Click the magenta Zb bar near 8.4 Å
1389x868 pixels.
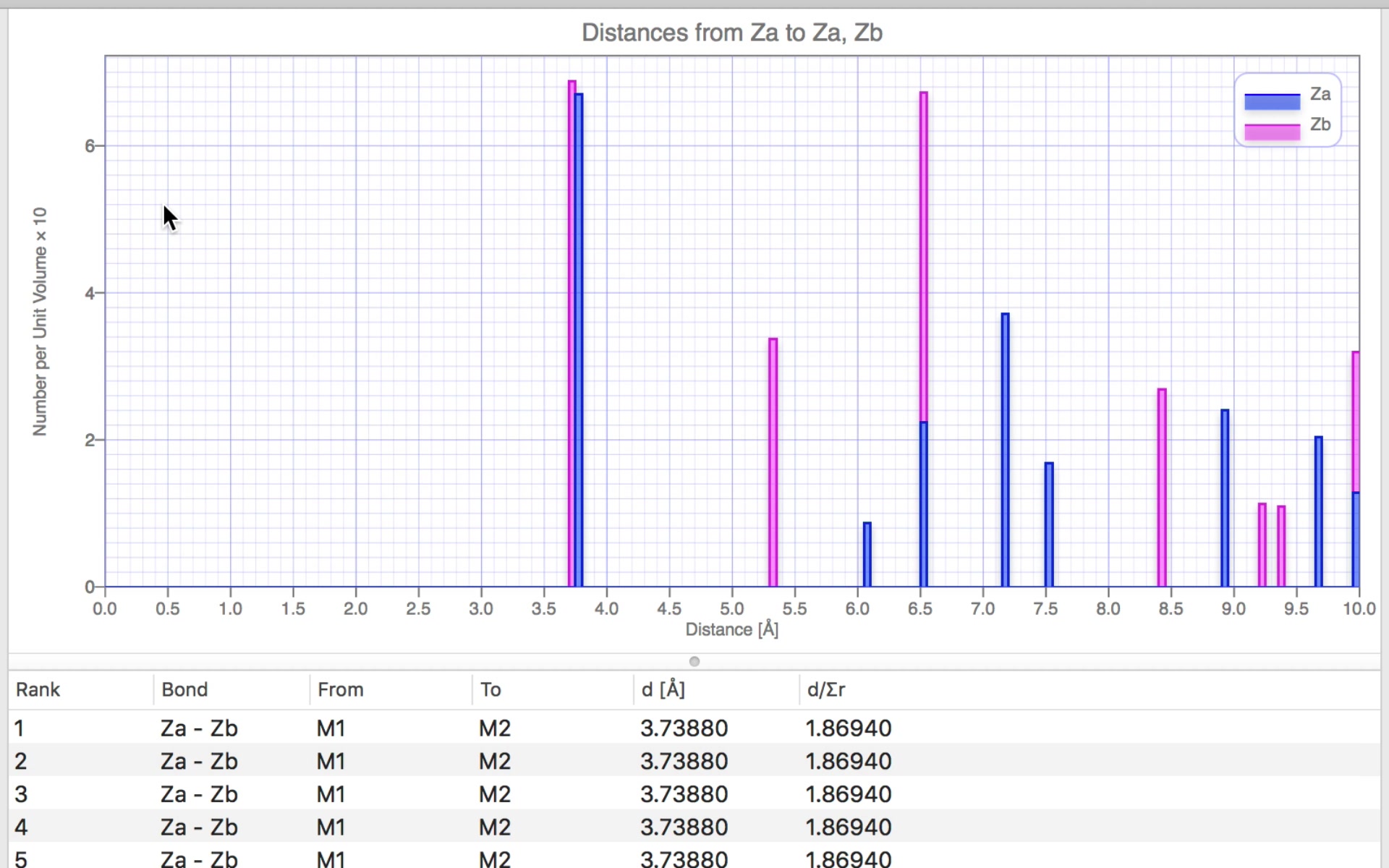pos(1162,488)
